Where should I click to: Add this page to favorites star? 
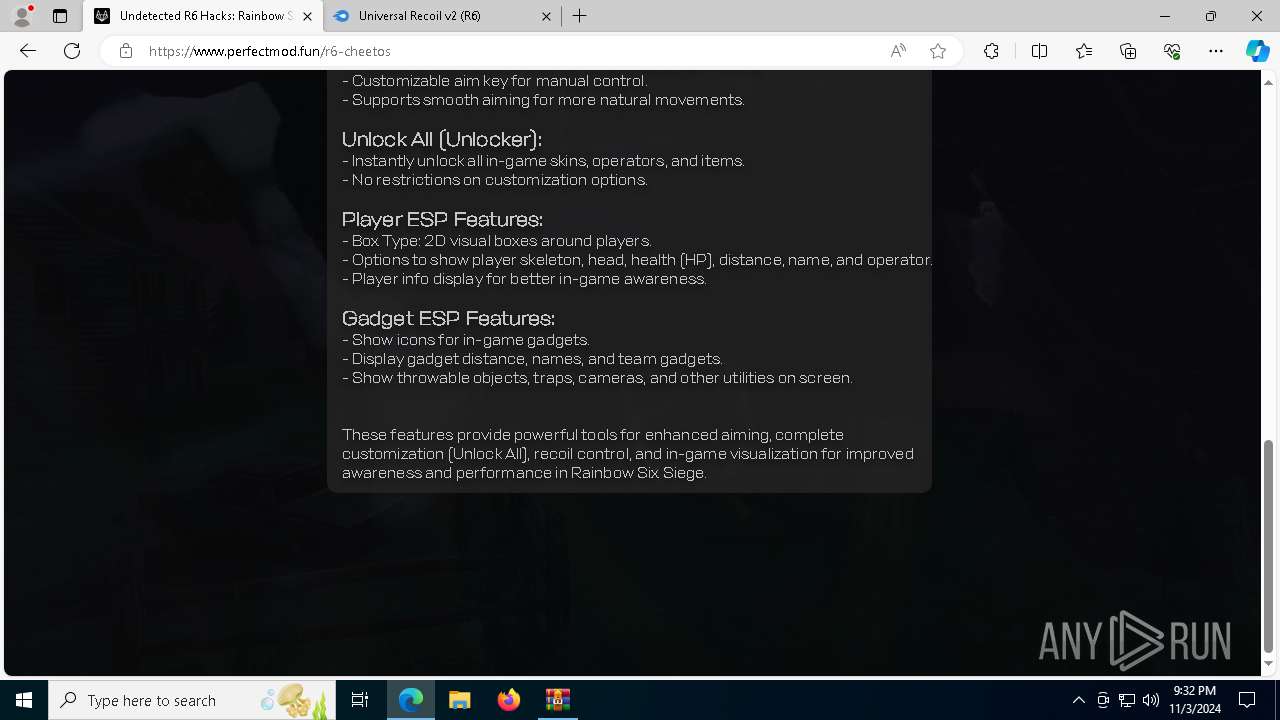point(938,51)
